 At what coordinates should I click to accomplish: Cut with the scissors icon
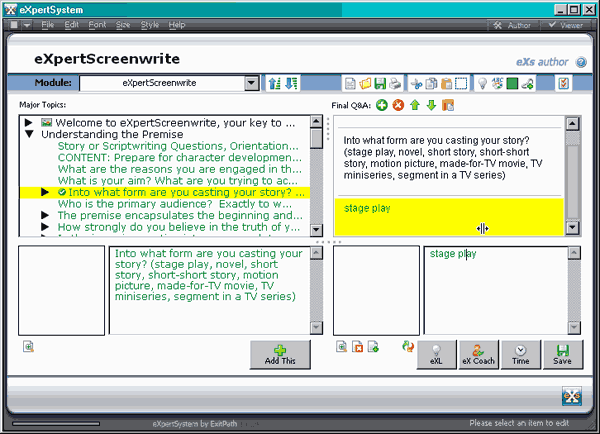(416, 83)
